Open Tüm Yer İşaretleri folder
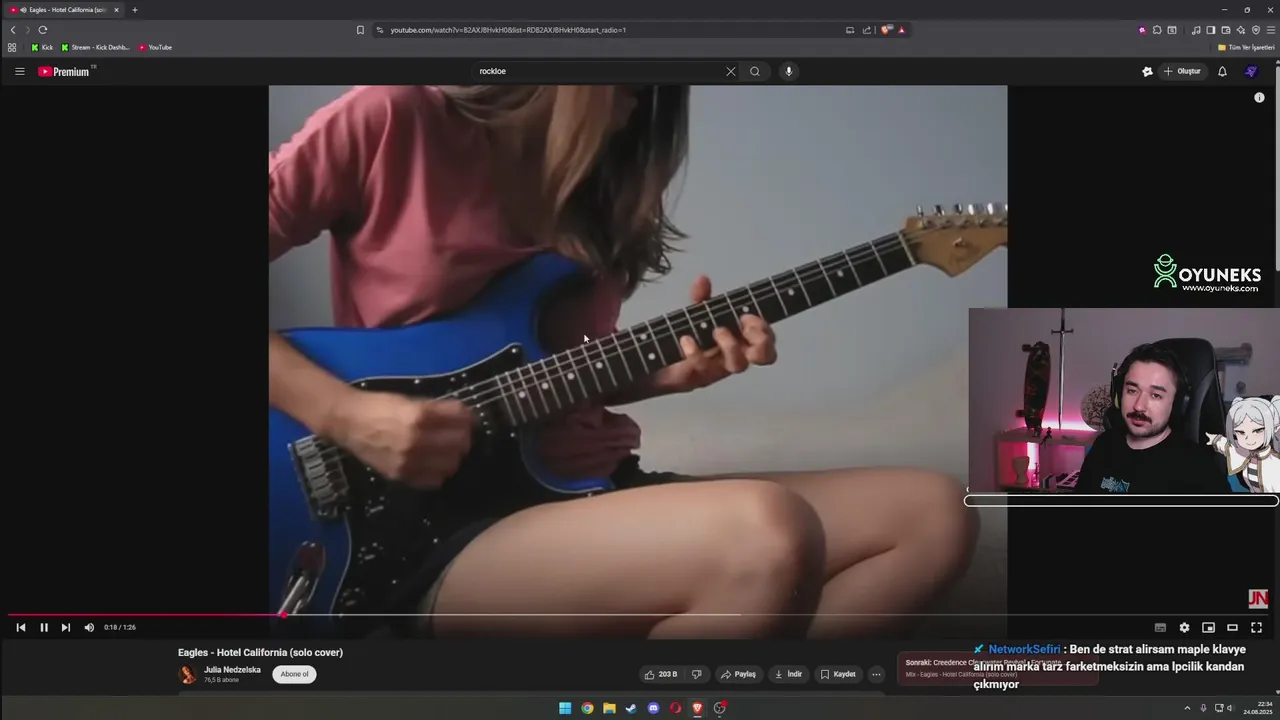Image resolution: width=1280 pixels, height=720 pixels. point(1245,47)
